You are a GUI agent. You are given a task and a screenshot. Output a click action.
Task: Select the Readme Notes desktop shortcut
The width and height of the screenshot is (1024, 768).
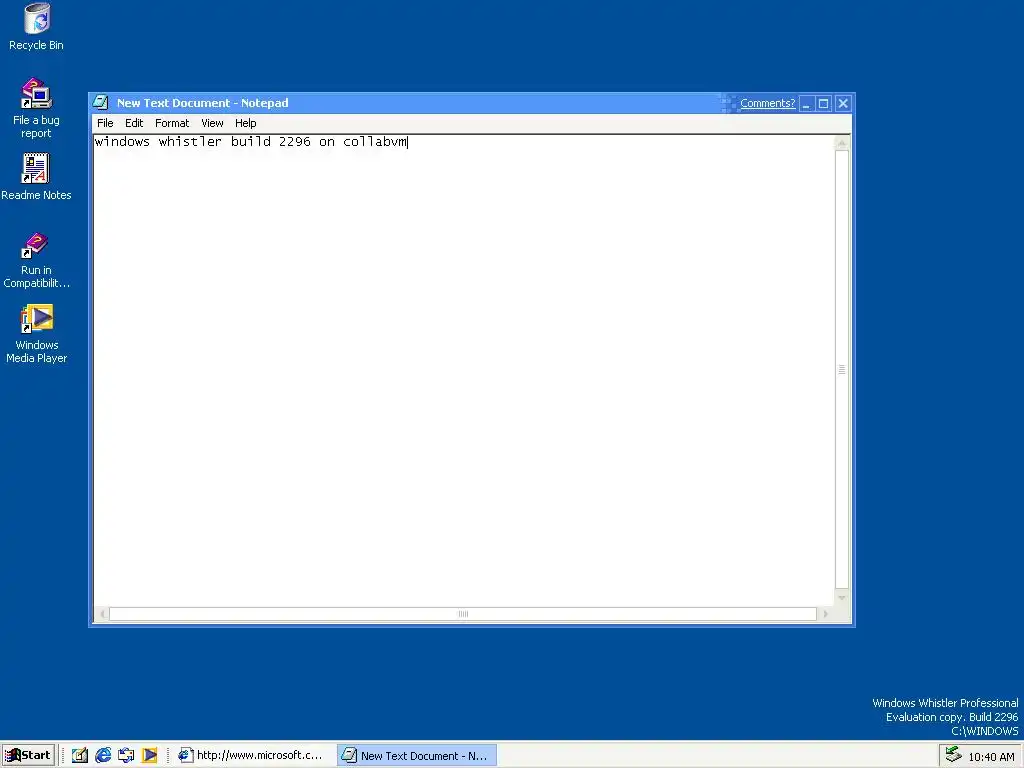36,177
